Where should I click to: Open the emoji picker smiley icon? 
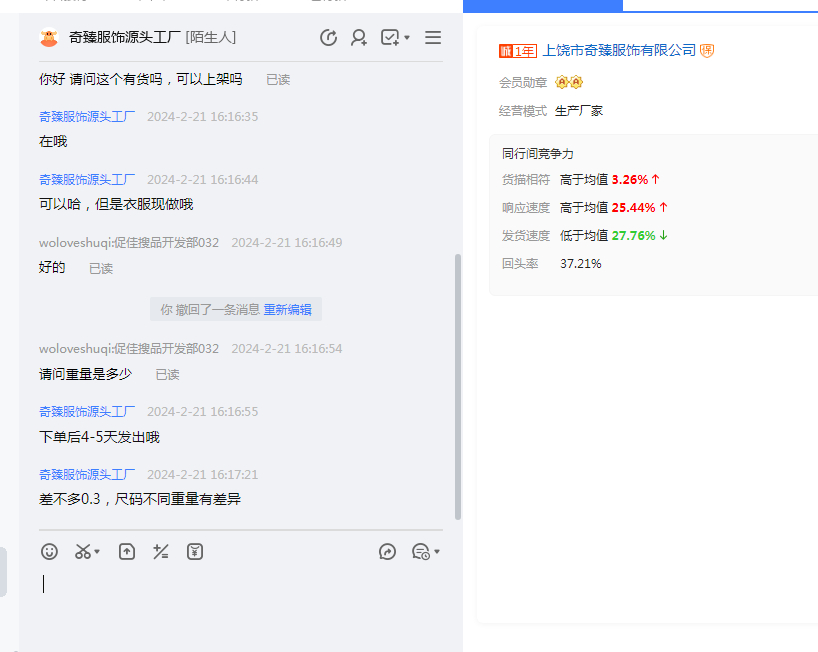coord(50,551)
